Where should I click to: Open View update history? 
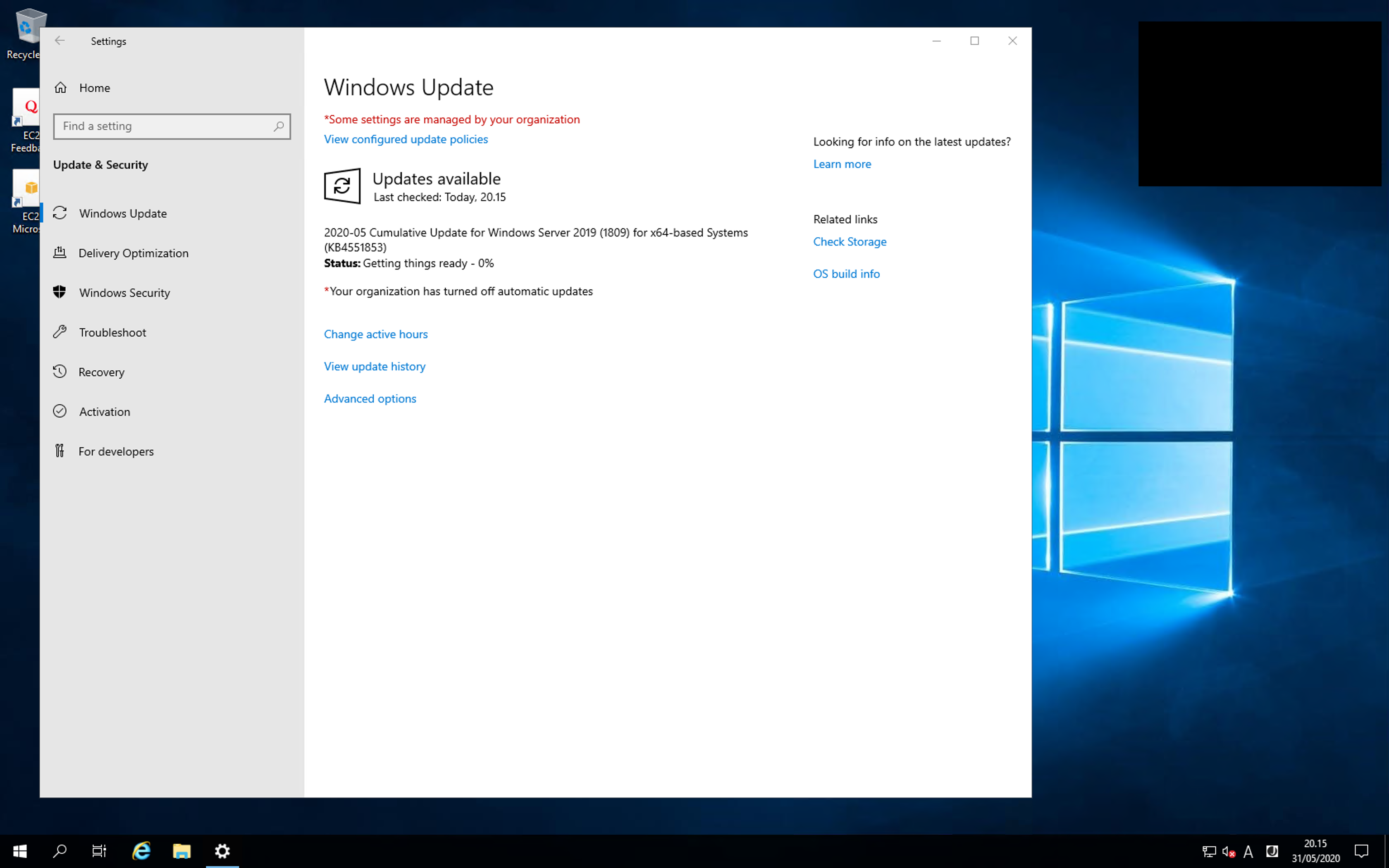click(x=374, y=366)
